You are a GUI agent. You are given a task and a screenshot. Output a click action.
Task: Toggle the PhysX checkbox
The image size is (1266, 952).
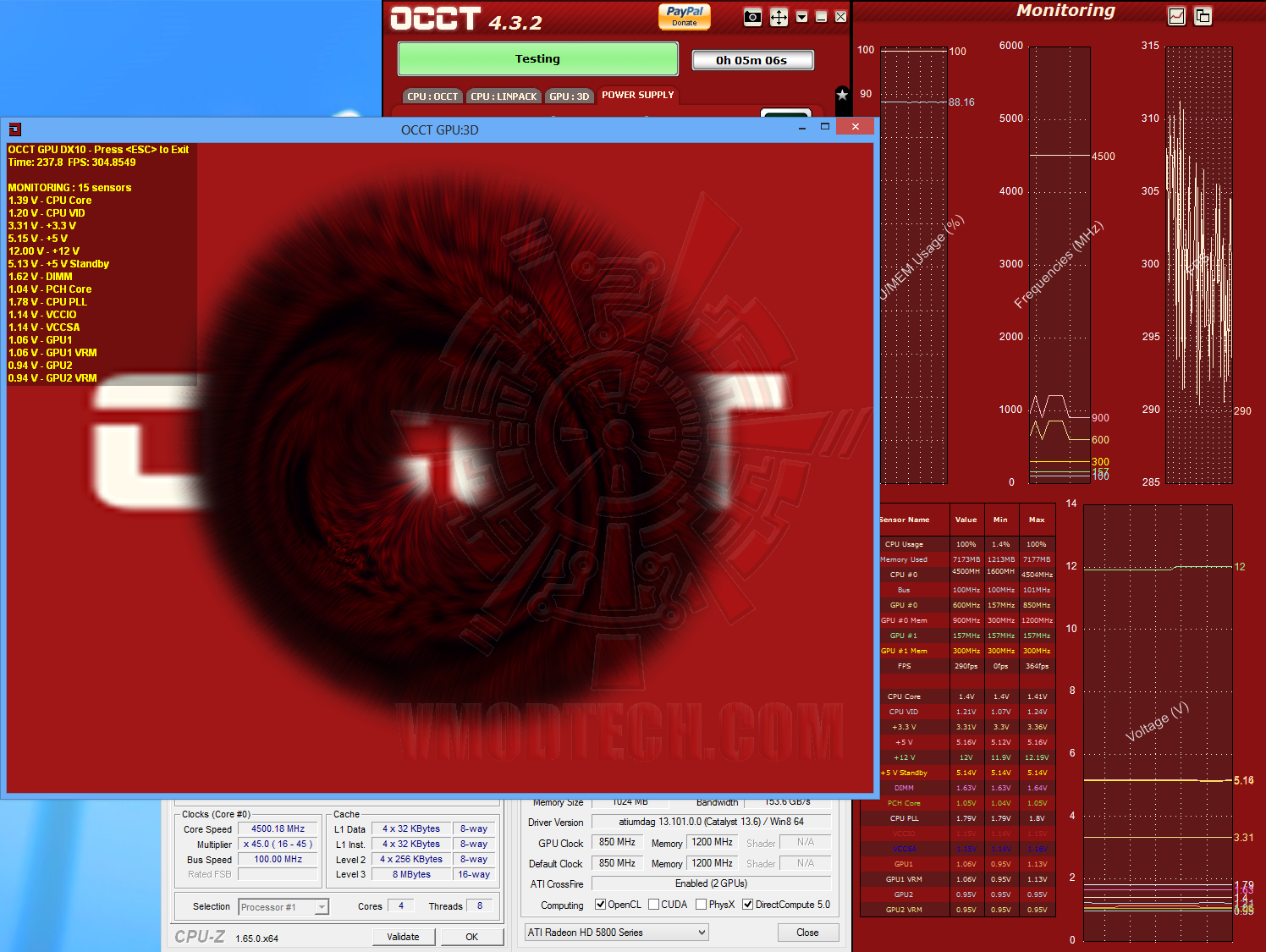pos(701,905)
